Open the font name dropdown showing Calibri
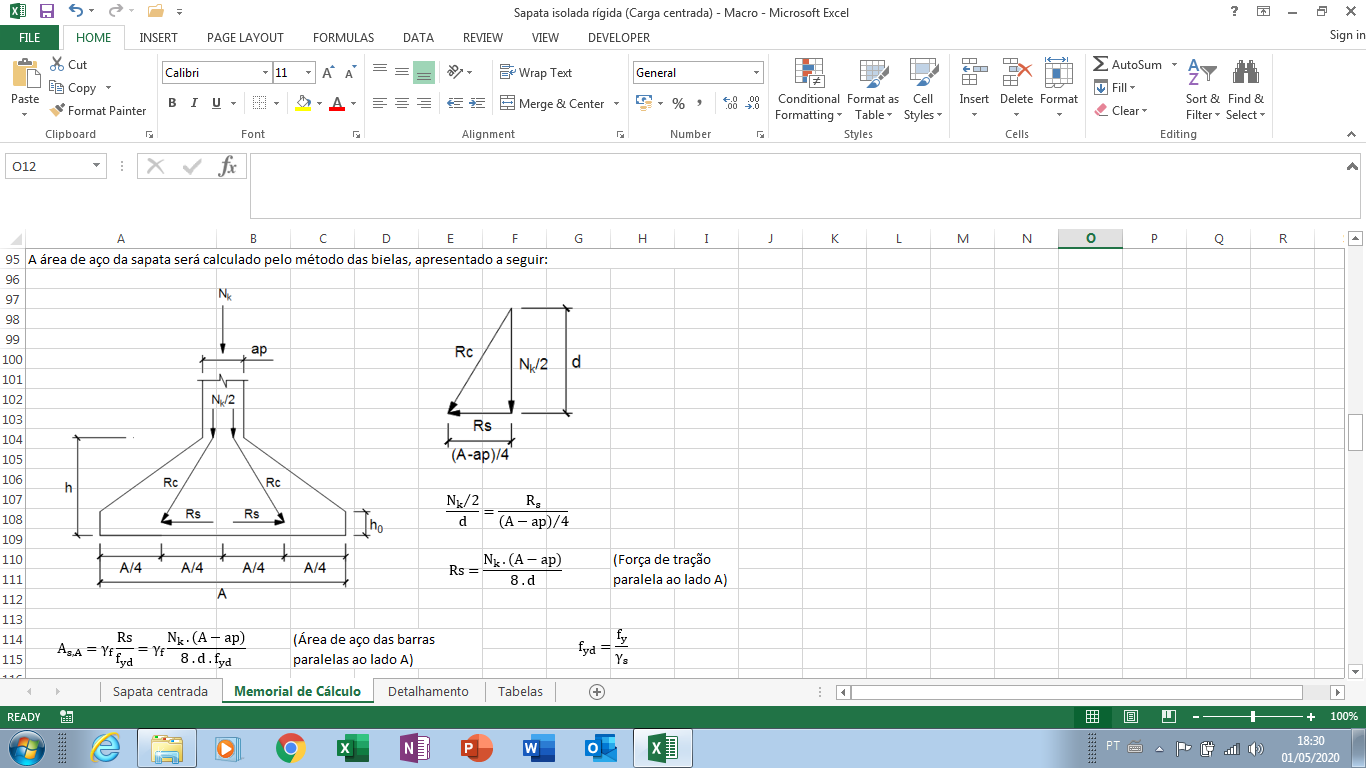 (x=265, y=73)
